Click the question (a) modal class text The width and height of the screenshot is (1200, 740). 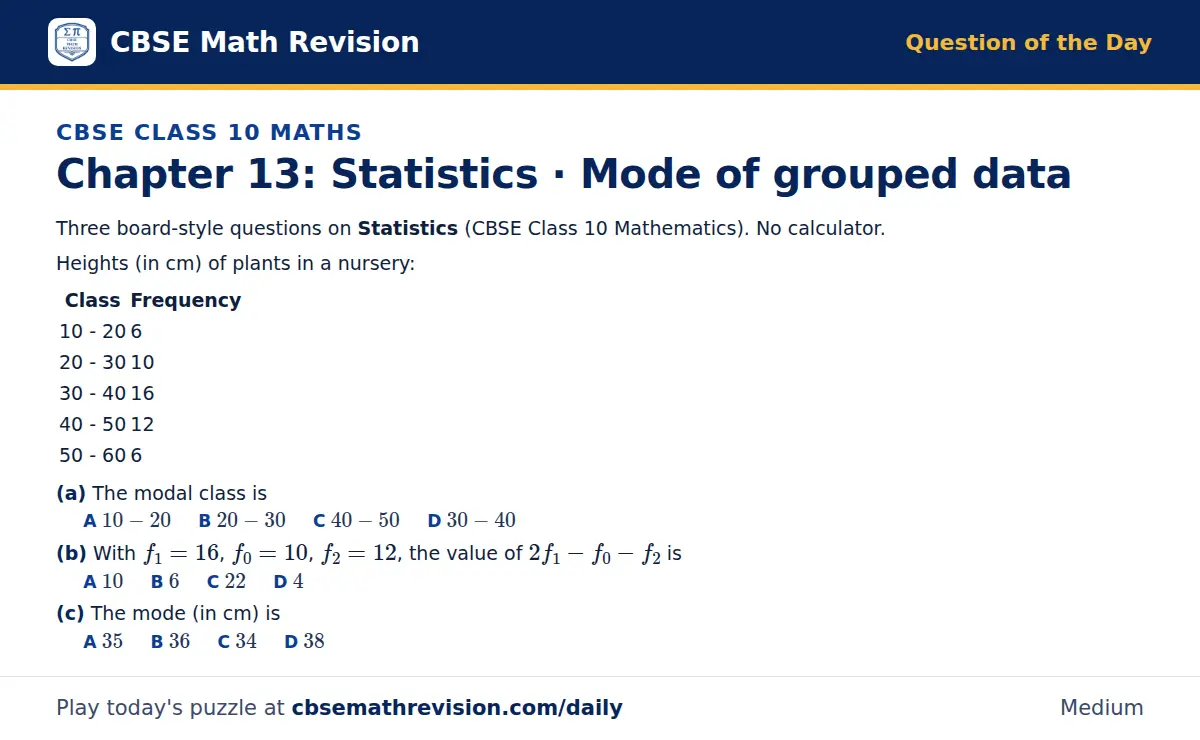(161, 493)
